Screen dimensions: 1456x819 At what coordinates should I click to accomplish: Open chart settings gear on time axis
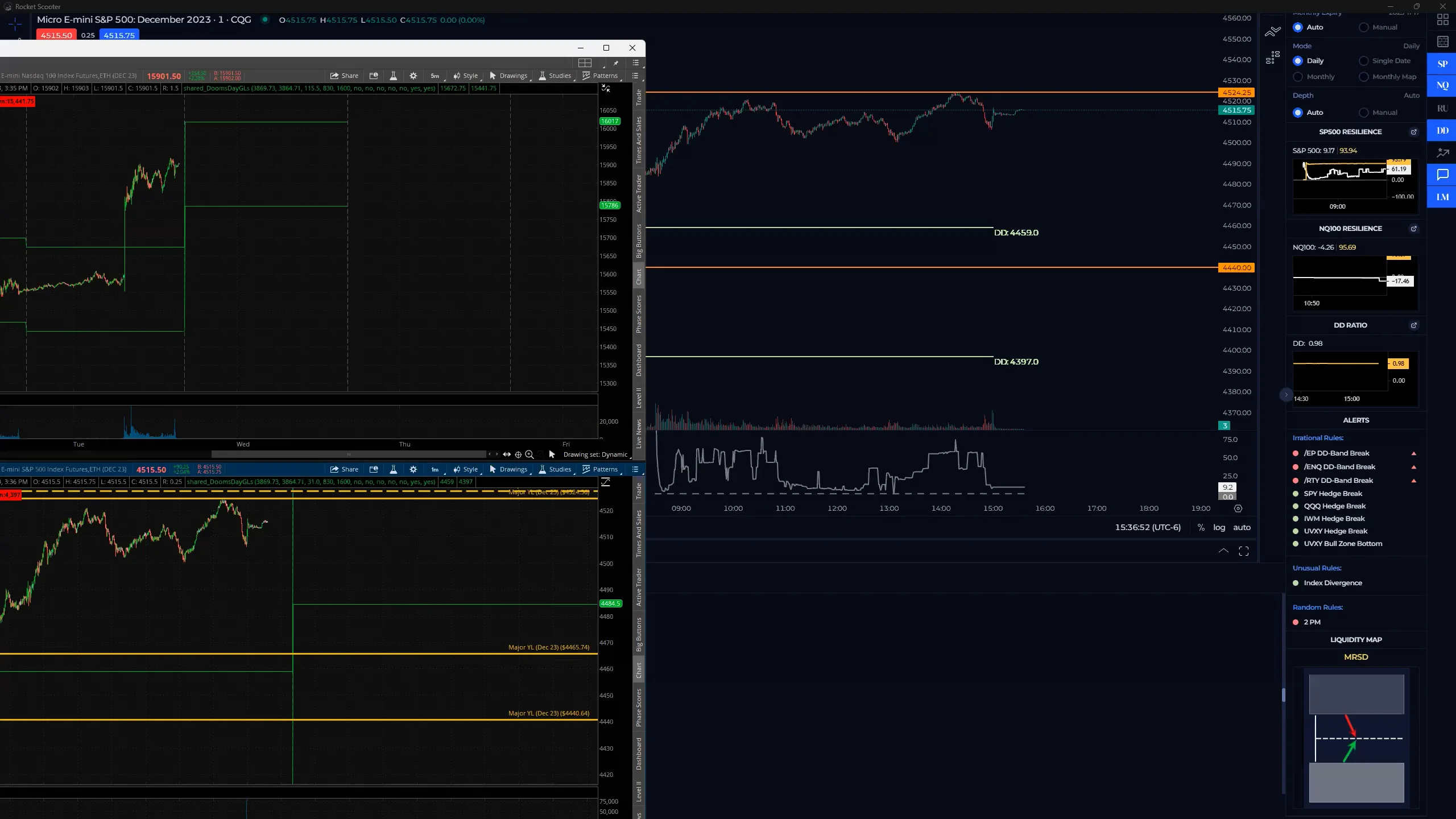[x=1238, y=508]
